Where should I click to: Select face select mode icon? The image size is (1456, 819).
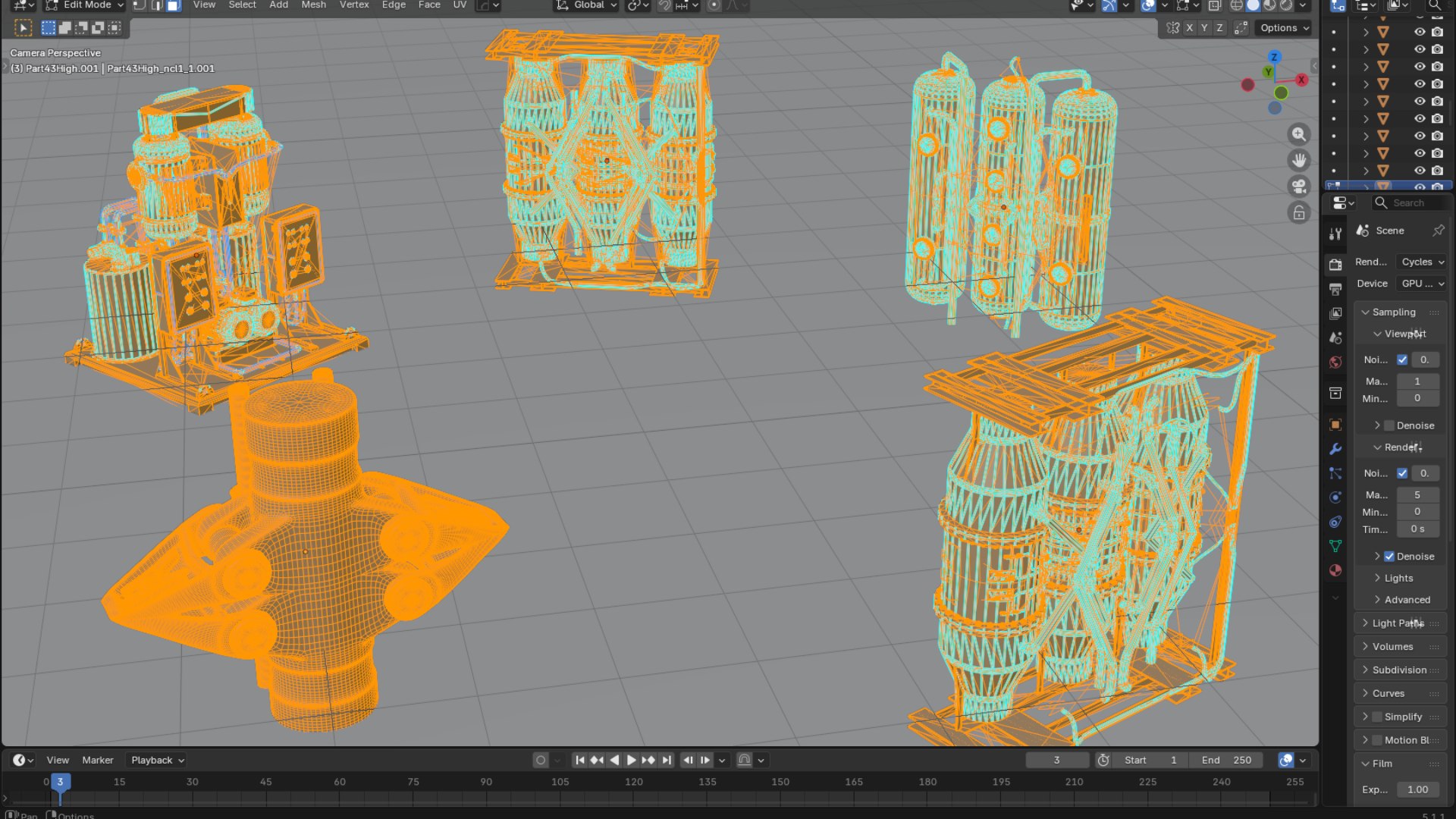tap(173, 5)
